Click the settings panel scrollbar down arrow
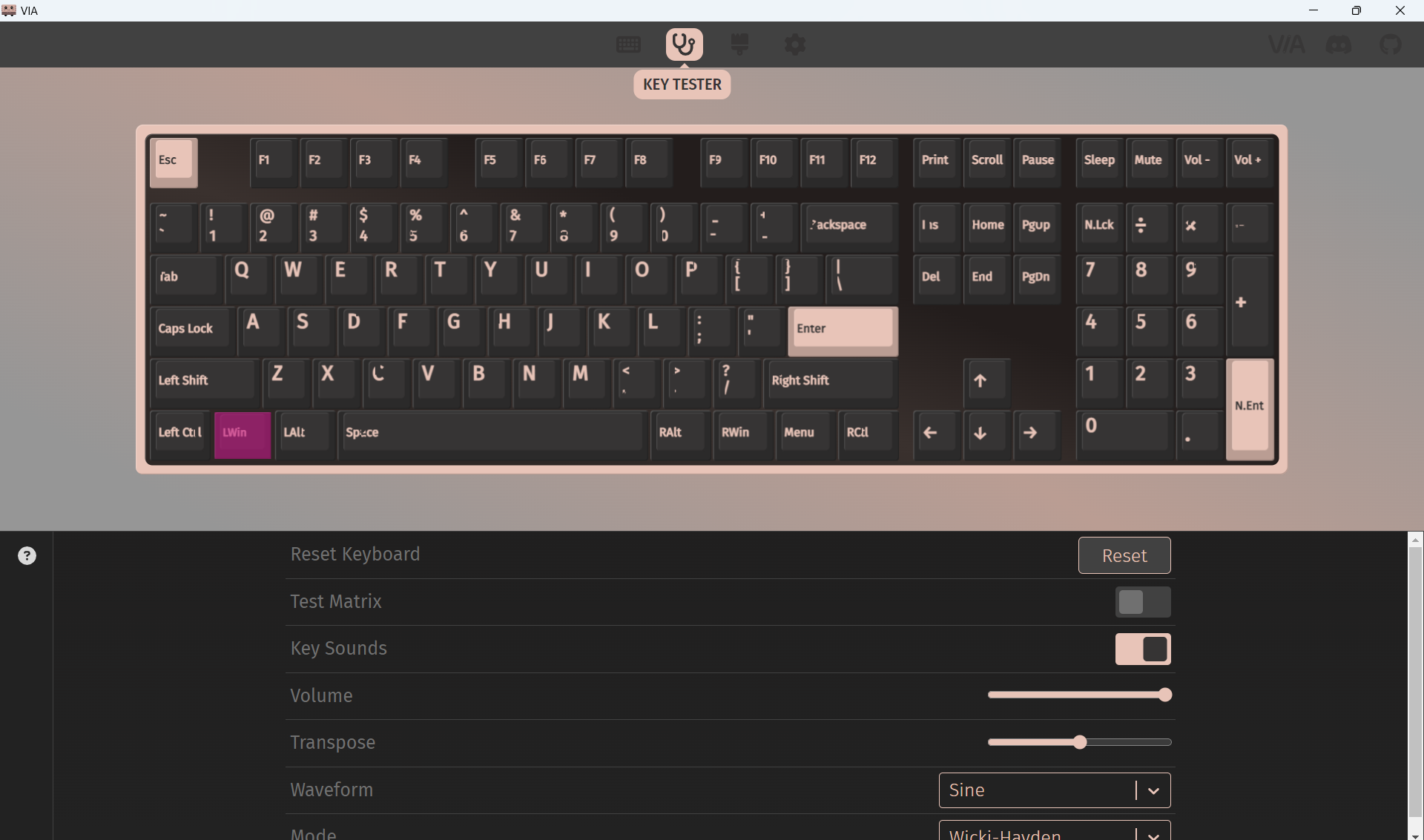The image size is (1424, 840). click(1415, 835)
